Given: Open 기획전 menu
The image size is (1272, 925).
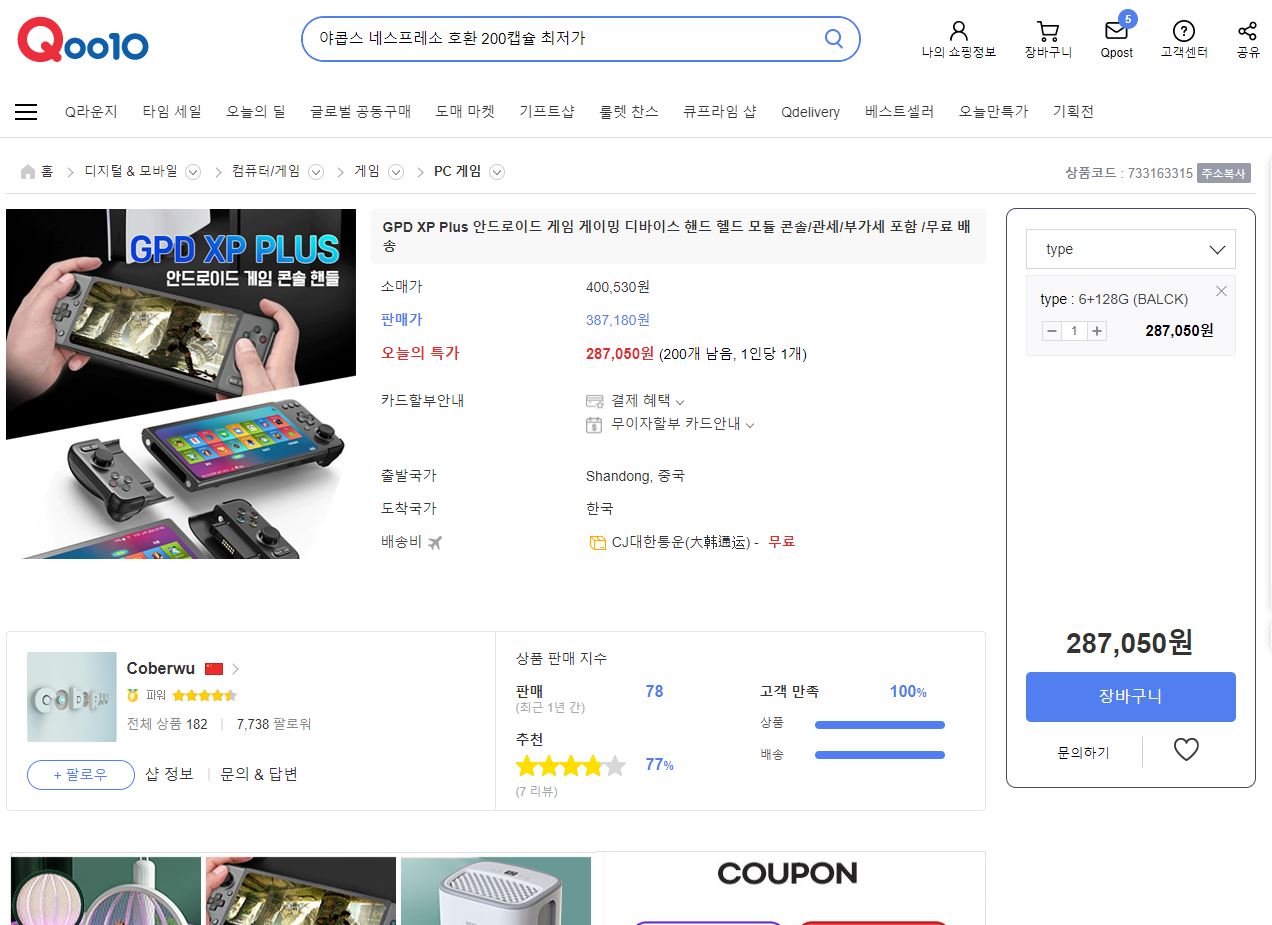Looking at the screenshot, I should (x=1073, y=112).
